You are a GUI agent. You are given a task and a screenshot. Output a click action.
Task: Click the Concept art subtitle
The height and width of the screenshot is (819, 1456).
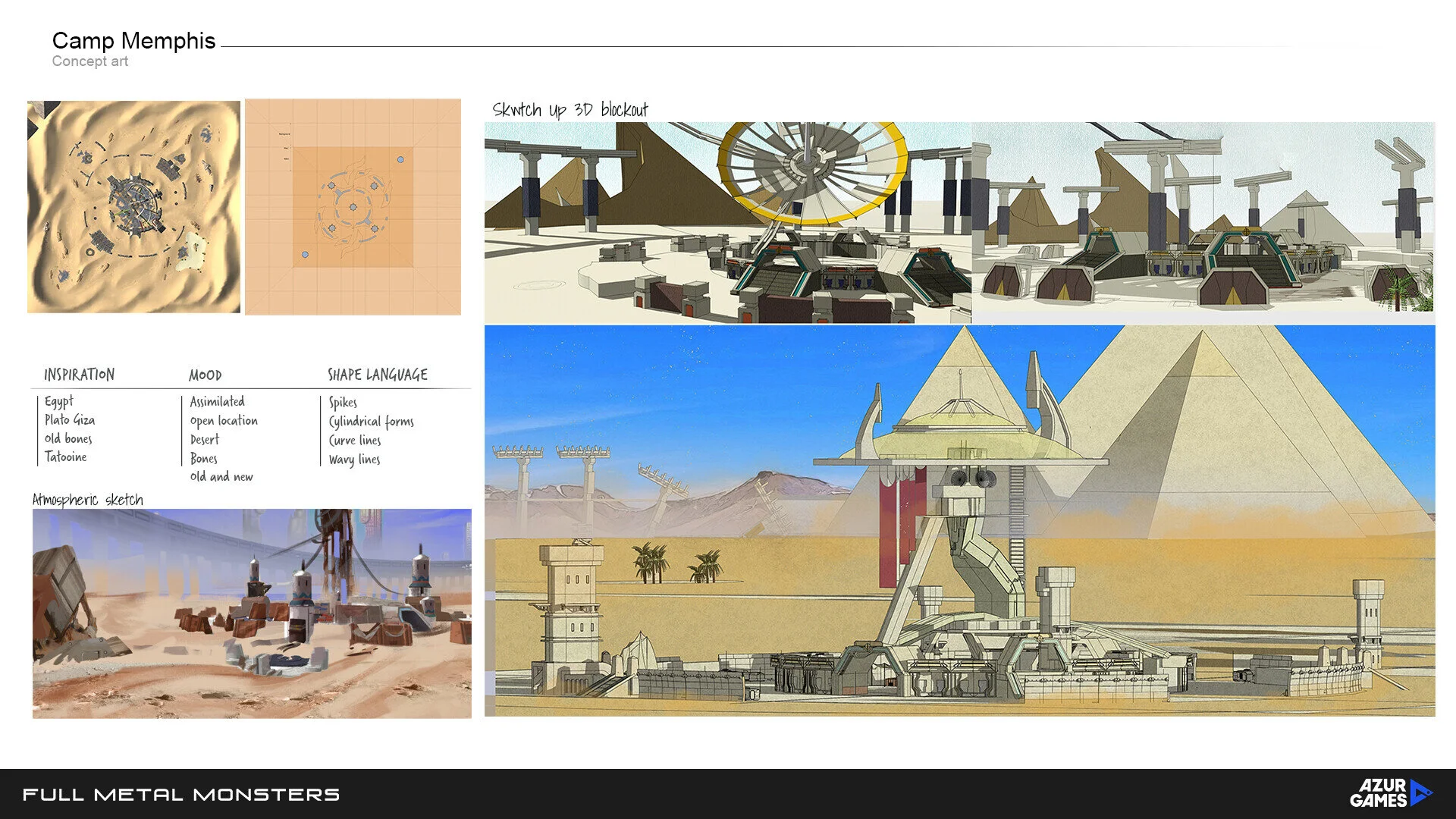click(89, 61)
